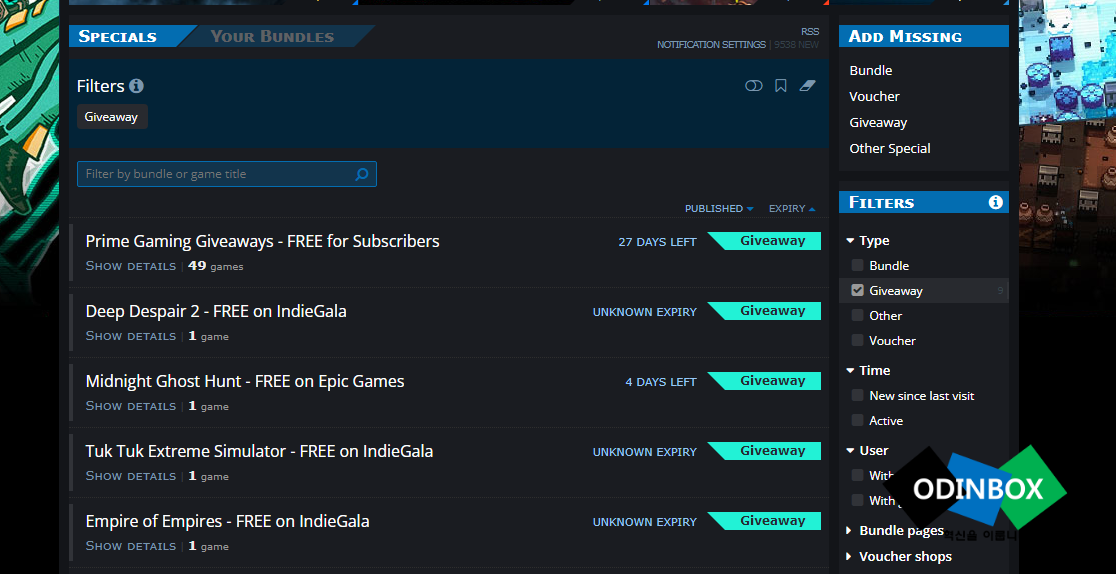This screenshot has width=1116, height=574.
Task: Enable New since last visit filter
Action: [x=857, y=395]
